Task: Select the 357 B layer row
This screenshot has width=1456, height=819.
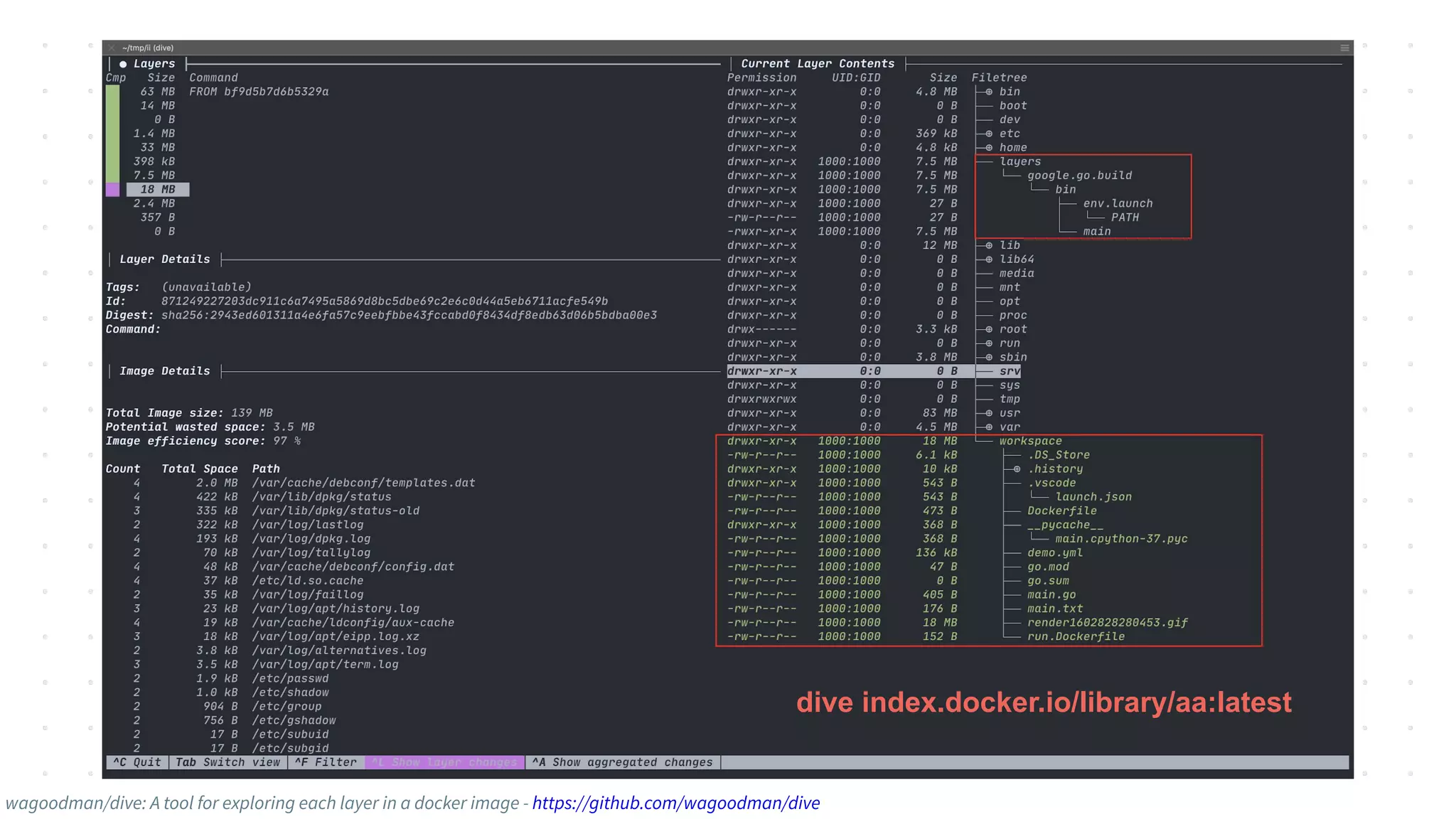Action: point(158,218)
